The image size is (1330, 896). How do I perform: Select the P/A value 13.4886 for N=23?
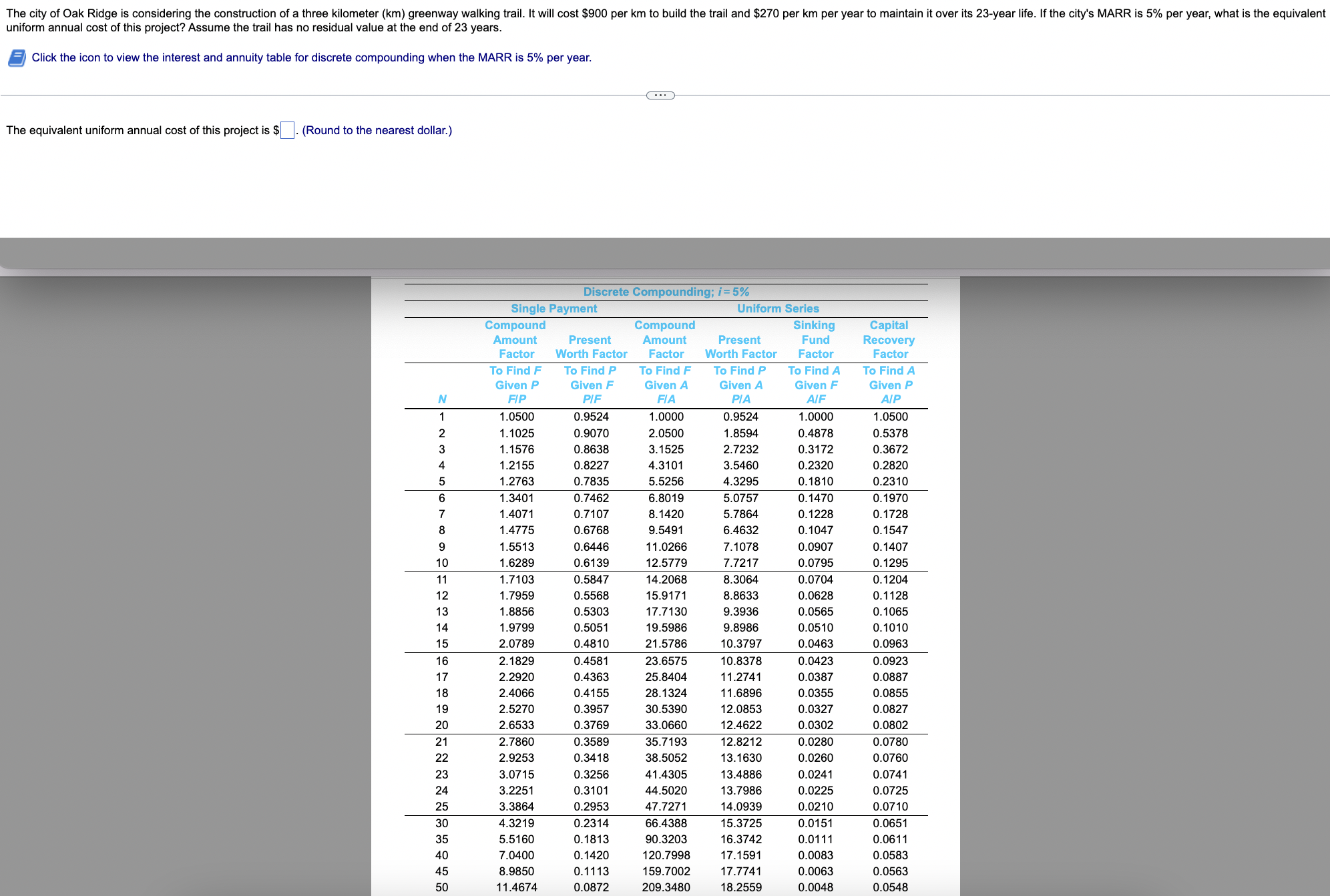(740, 774)
